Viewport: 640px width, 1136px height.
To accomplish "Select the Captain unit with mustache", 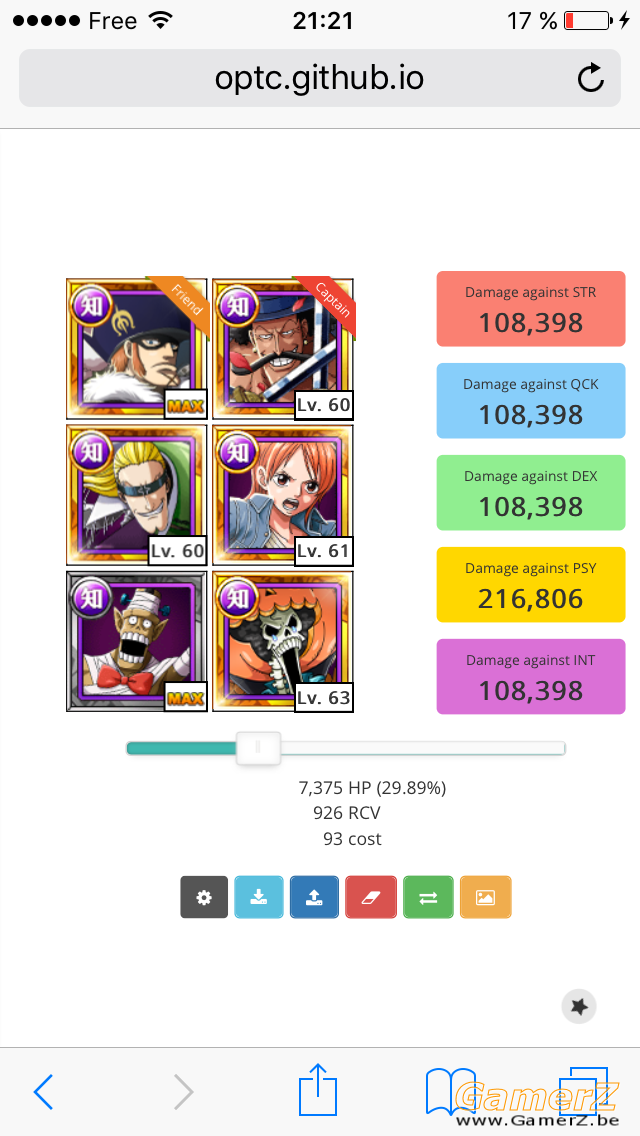I will click(x=283, y=348).
